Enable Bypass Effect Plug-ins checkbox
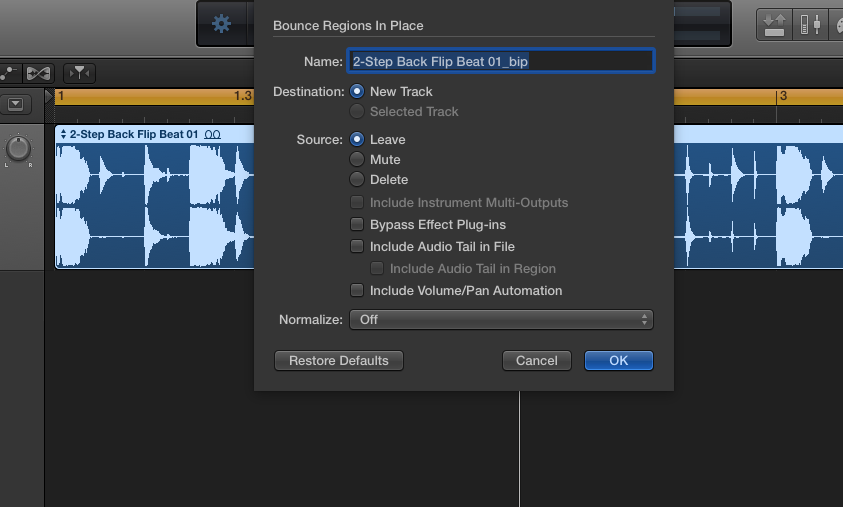The height and width of the screenshot is (507, 843). click(x=357, y=225)
